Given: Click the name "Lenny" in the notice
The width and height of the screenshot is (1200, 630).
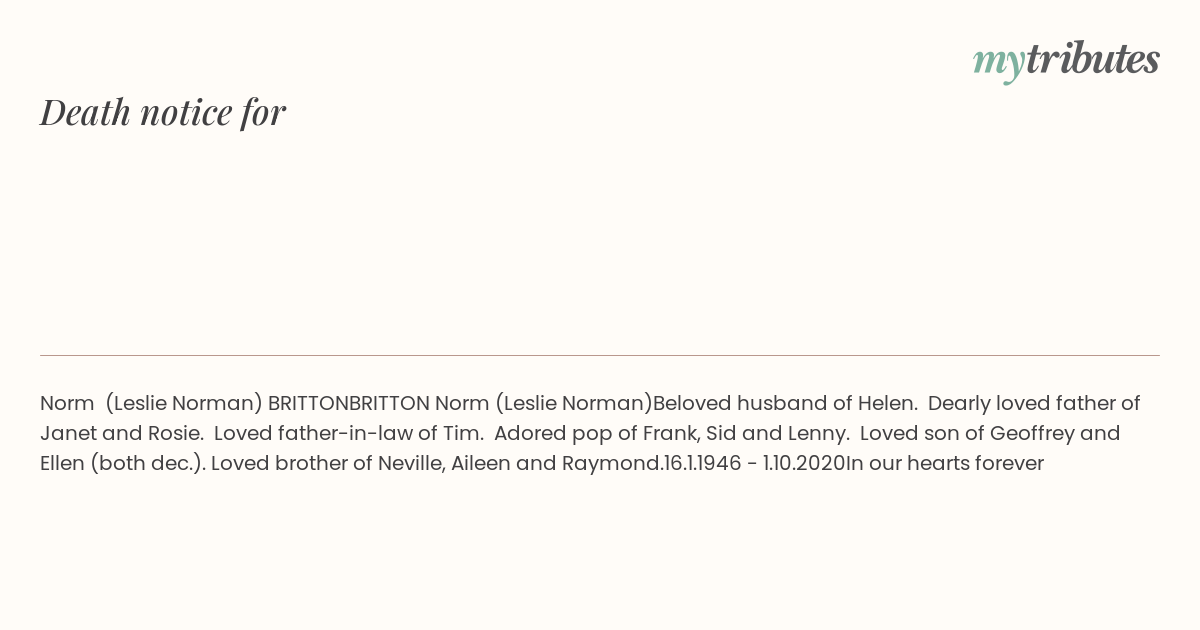Looking at the screenshot, I should [x=816, y=433].
